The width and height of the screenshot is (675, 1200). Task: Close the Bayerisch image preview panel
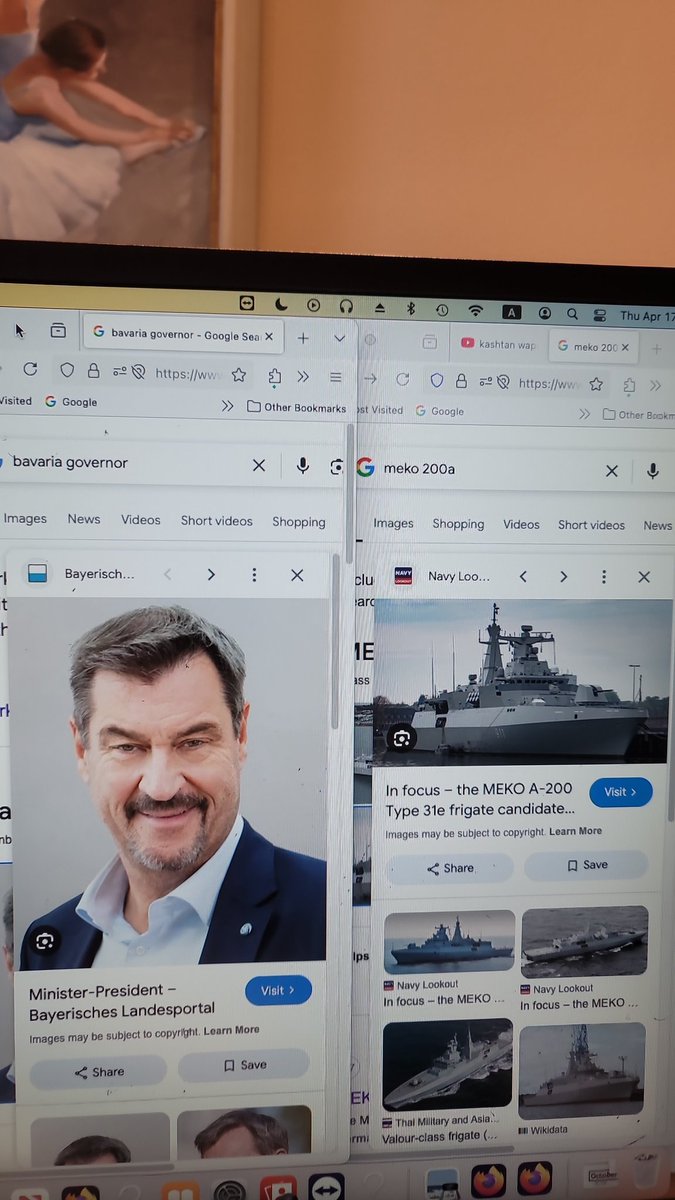tap(297, 575)
